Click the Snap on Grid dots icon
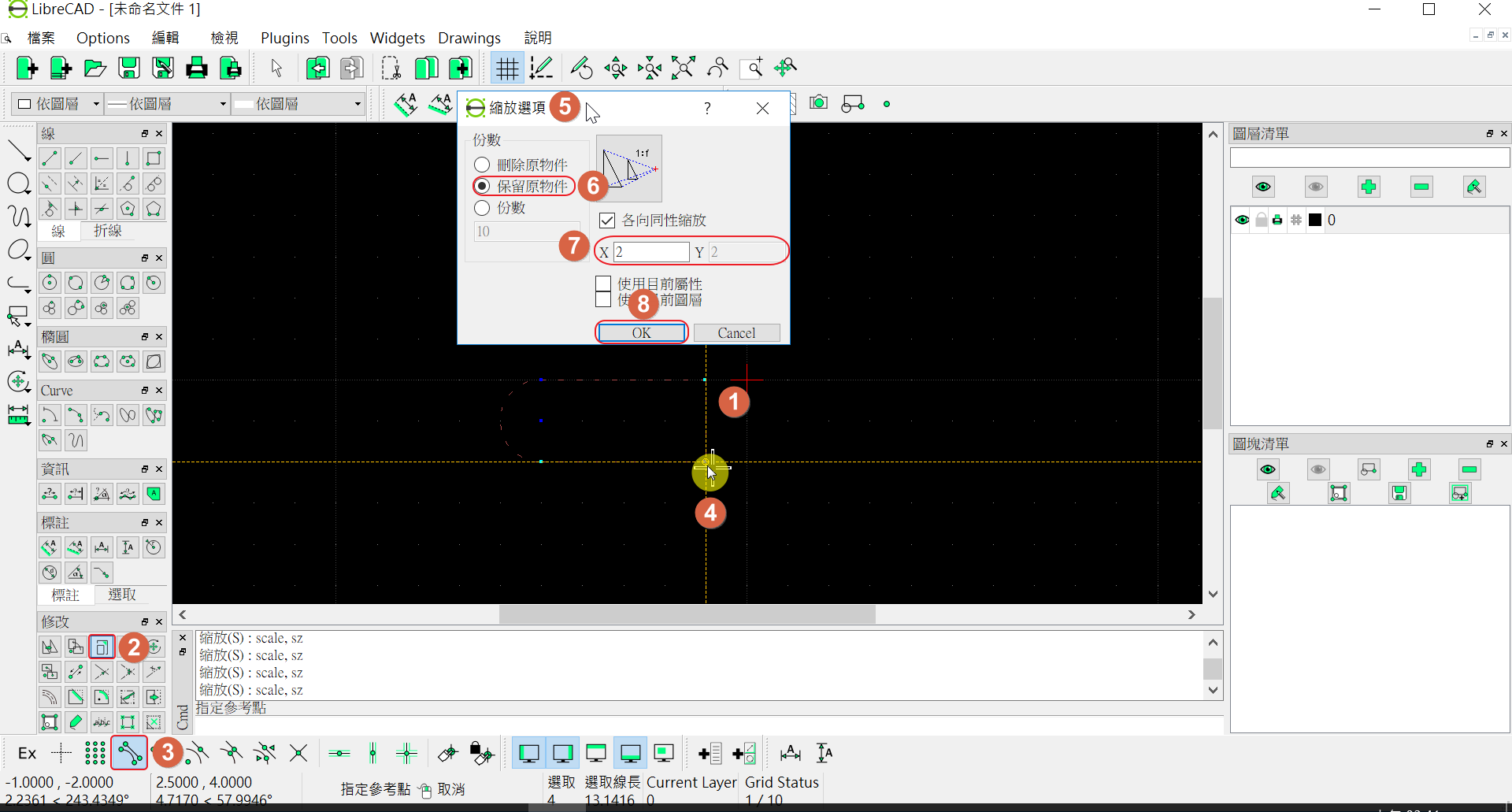The image size is (1512, 812). point(95,754)
